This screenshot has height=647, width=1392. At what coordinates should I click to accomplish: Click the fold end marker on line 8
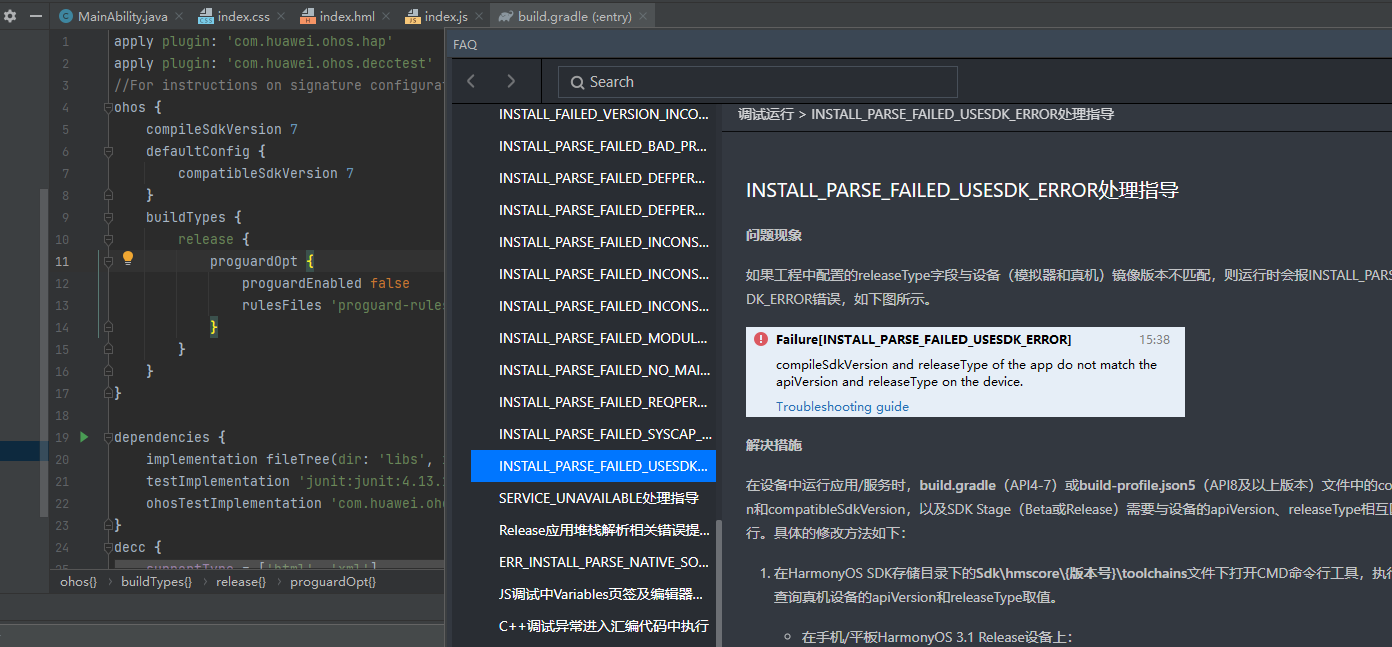(x=108, y=195)
